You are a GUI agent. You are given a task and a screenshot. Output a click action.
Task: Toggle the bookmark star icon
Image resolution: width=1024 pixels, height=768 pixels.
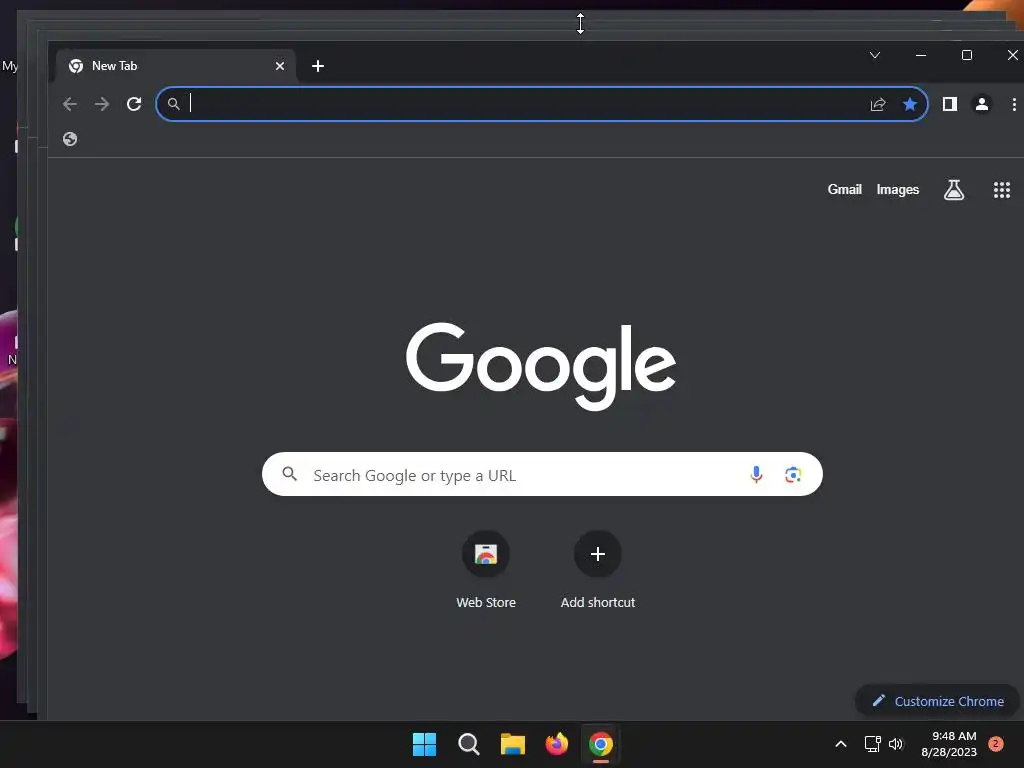pos(910,104)
